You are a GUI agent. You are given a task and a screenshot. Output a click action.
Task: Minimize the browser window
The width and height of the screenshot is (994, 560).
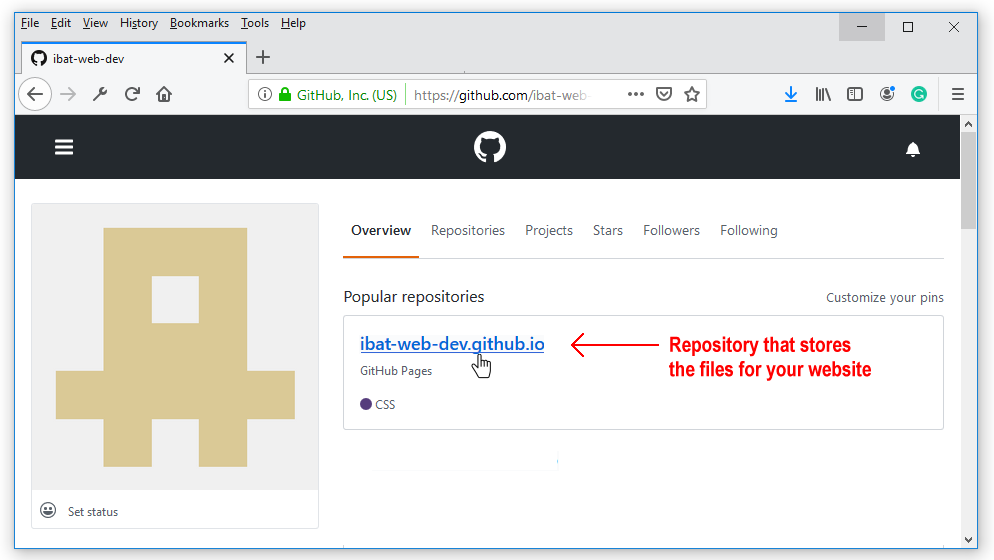(862, 27)
